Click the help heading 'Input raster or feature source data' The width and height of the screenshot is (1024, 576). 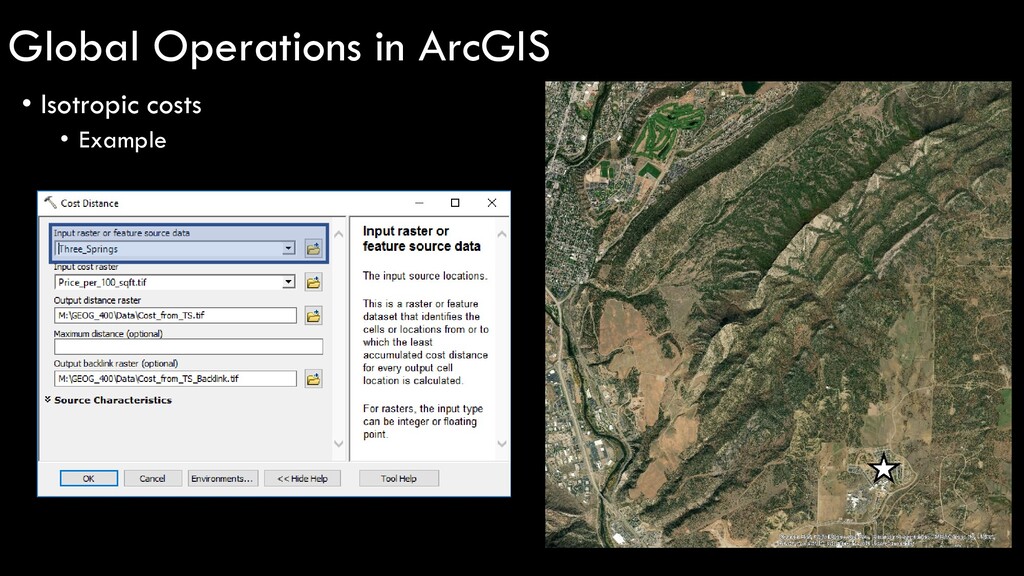[x=421, y=238]
